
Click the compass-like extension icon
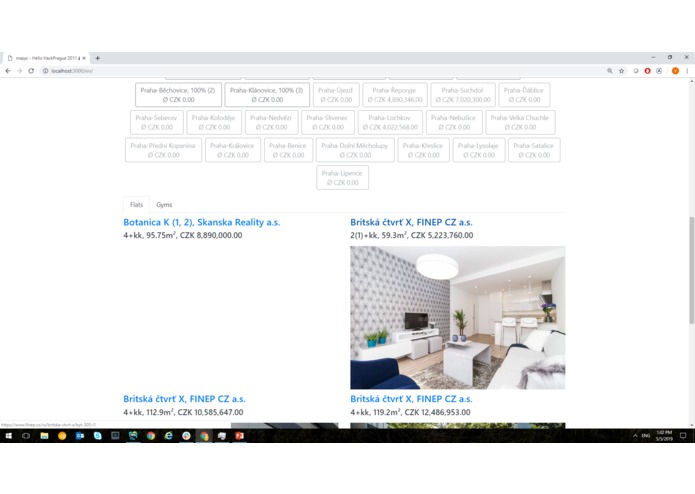(x=659, y=71)
